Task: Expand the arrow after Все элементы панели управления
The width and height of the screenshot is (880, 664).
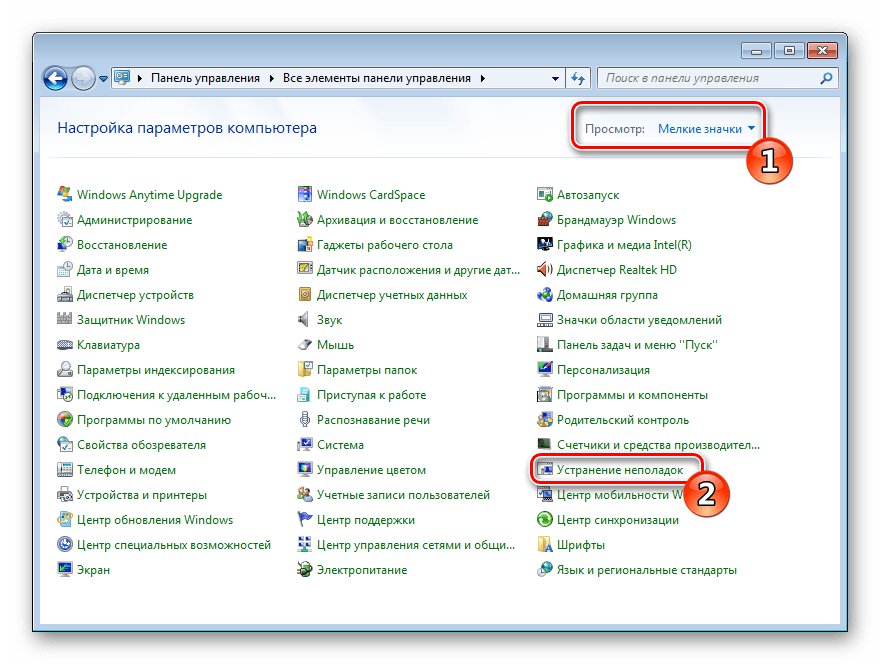Action: (x=483, y=78)
